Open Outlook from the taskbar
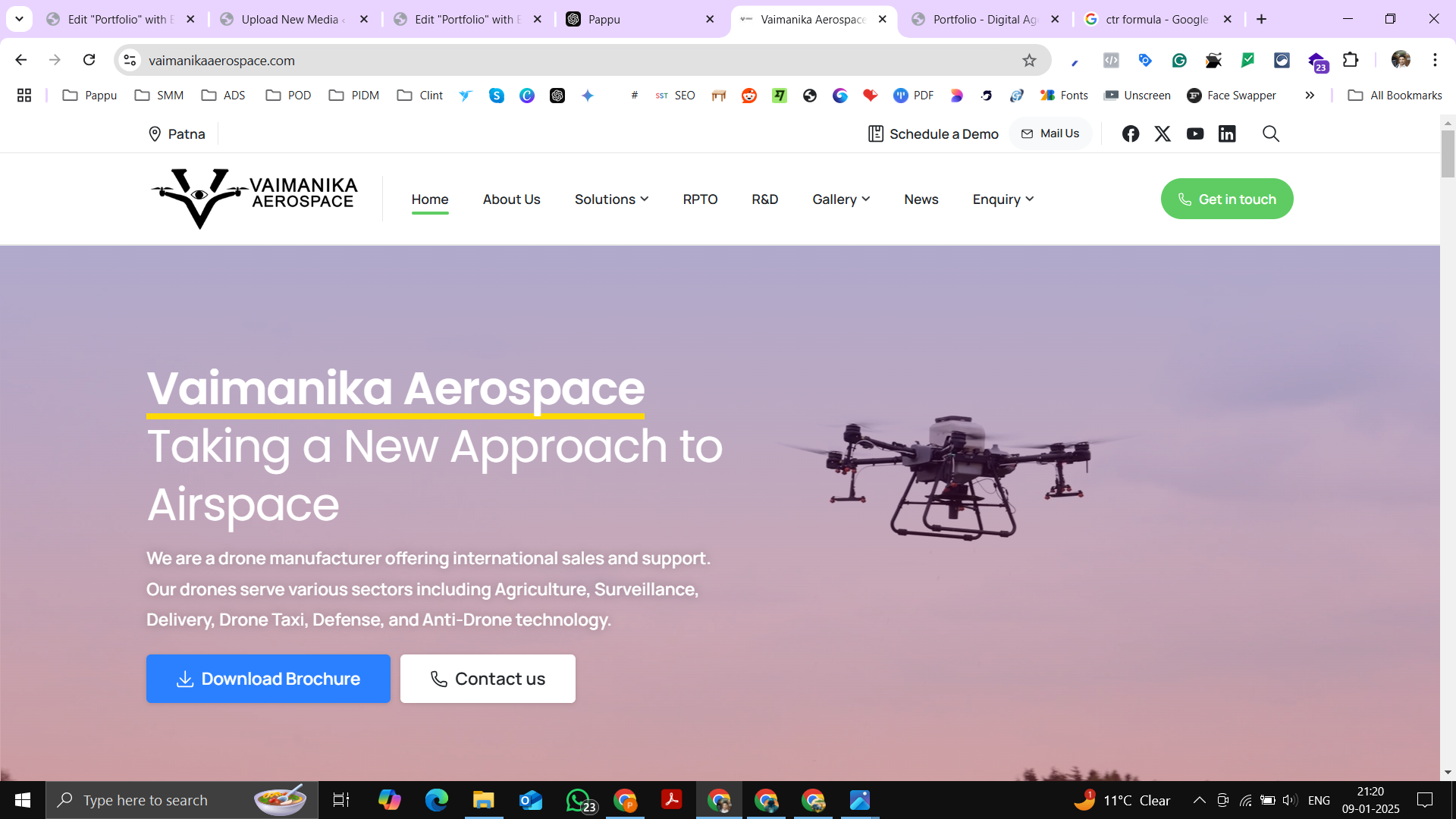The image size is (1456, 819). click(531, 800)
